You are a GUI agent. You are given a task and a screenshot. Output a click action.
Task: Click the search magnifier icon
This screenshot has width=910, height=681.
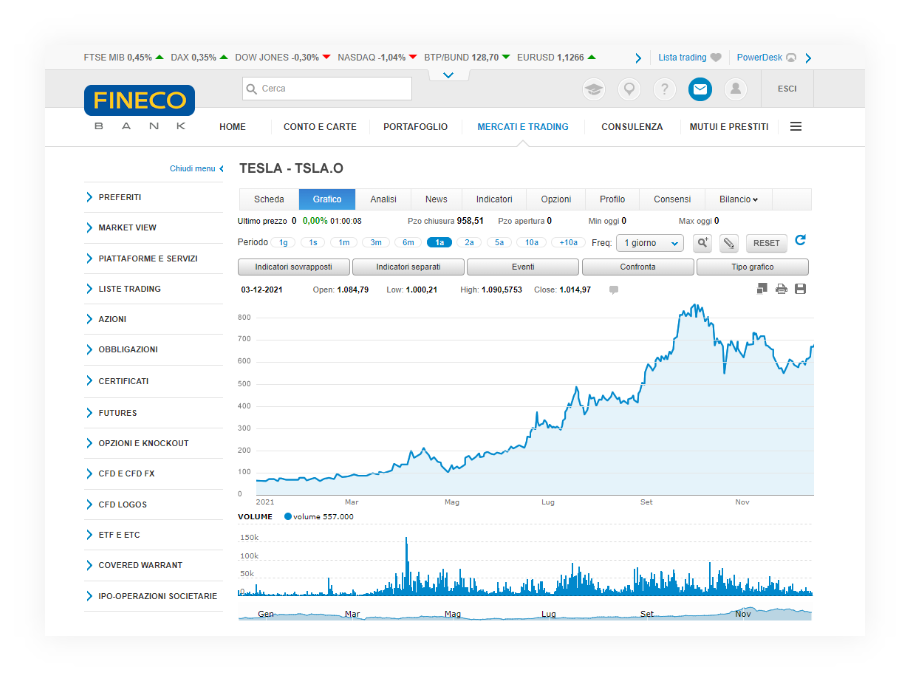click(251, 89)
